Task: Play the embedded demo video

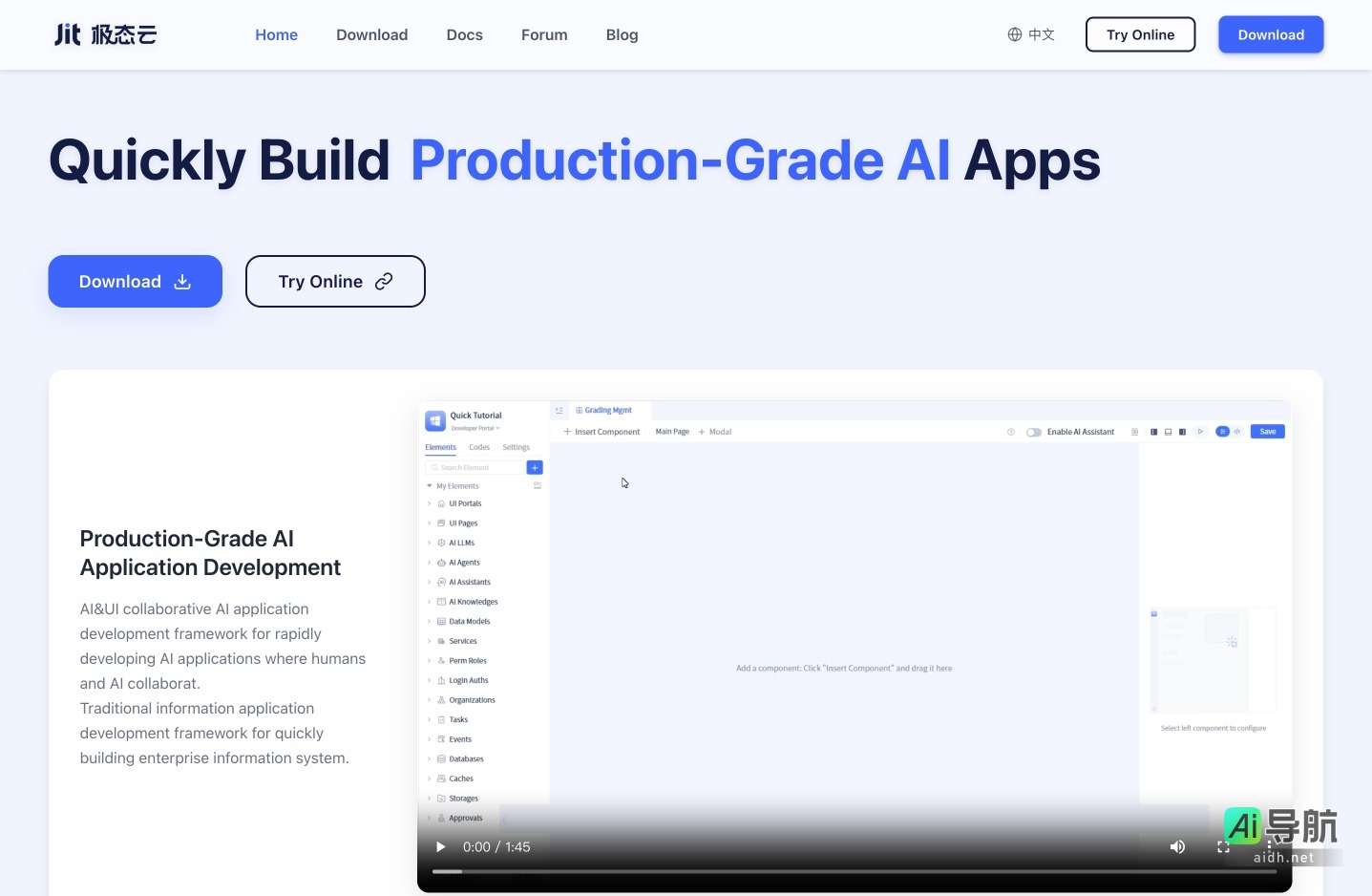Action: (x=440, y=847)
